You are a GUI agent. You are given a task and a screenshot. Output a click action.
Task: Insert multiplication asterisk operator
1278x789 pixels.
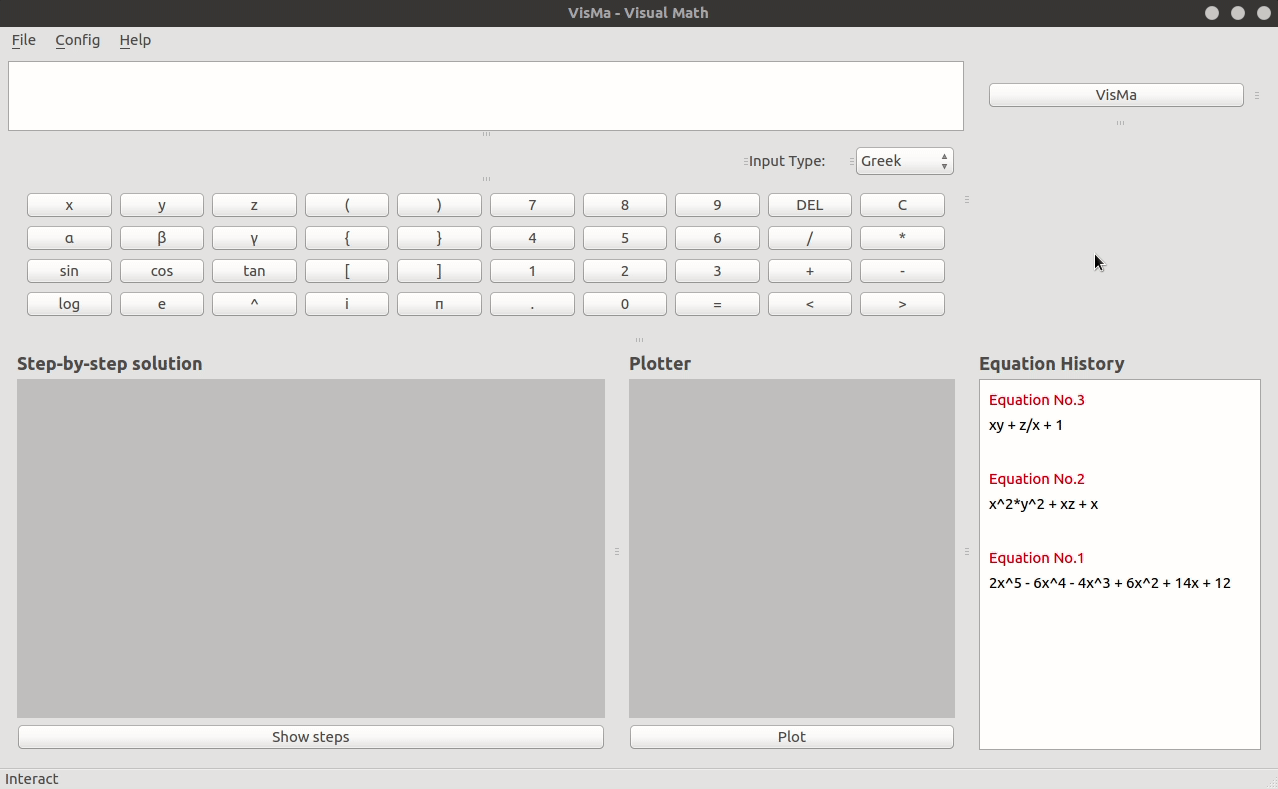click(902, 238)
